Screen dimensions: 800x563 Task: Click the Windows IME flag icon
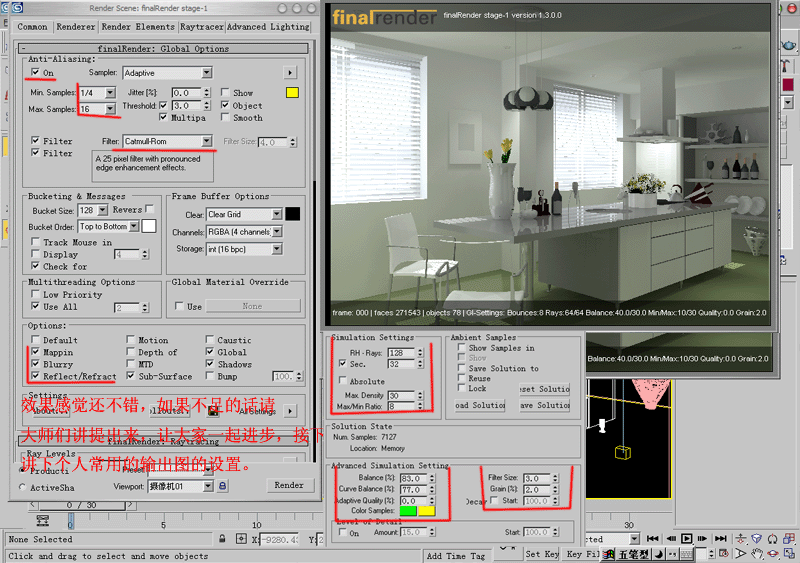608,554
